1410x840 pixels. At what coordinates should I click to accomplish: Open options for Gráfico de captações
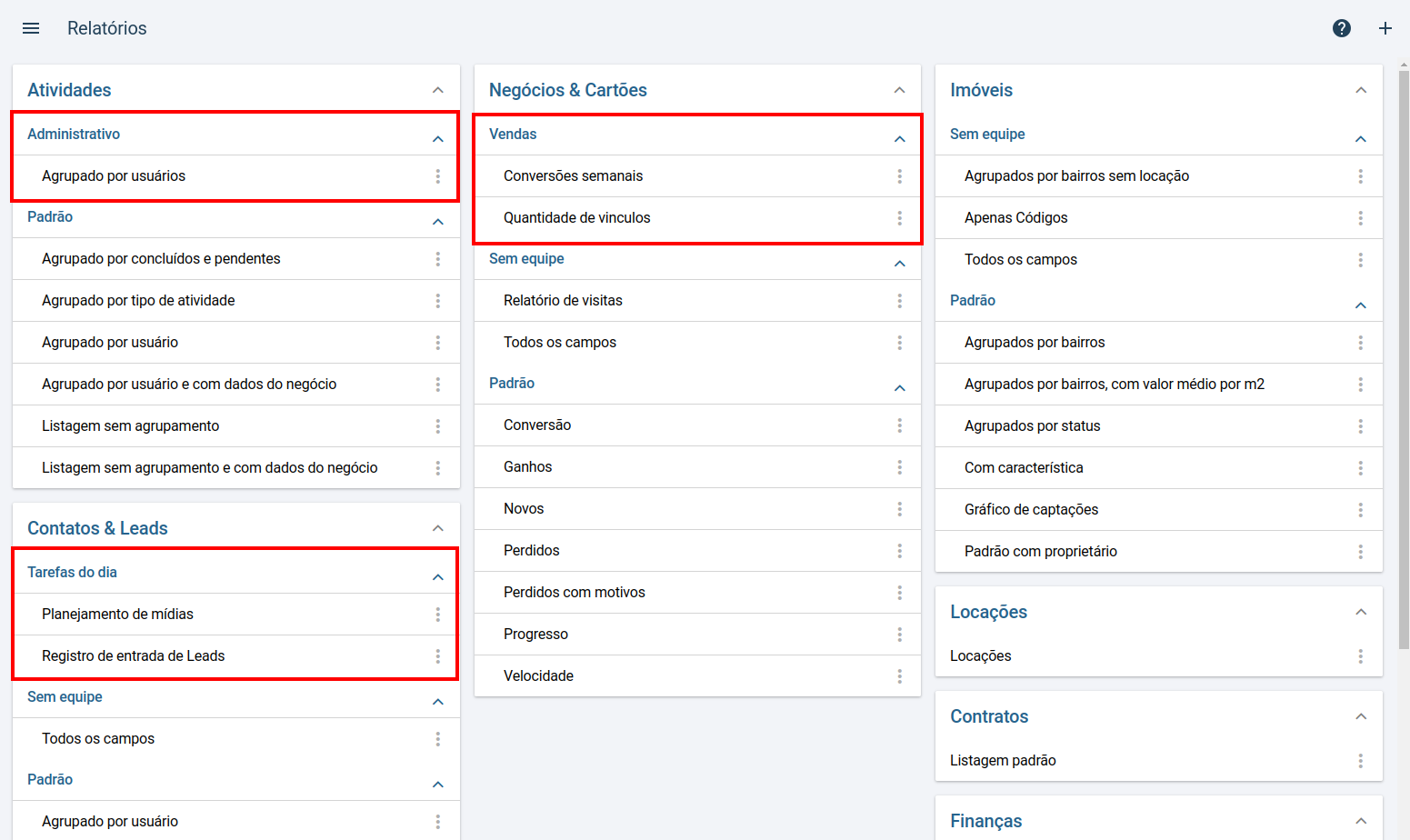coord(1361,510)
